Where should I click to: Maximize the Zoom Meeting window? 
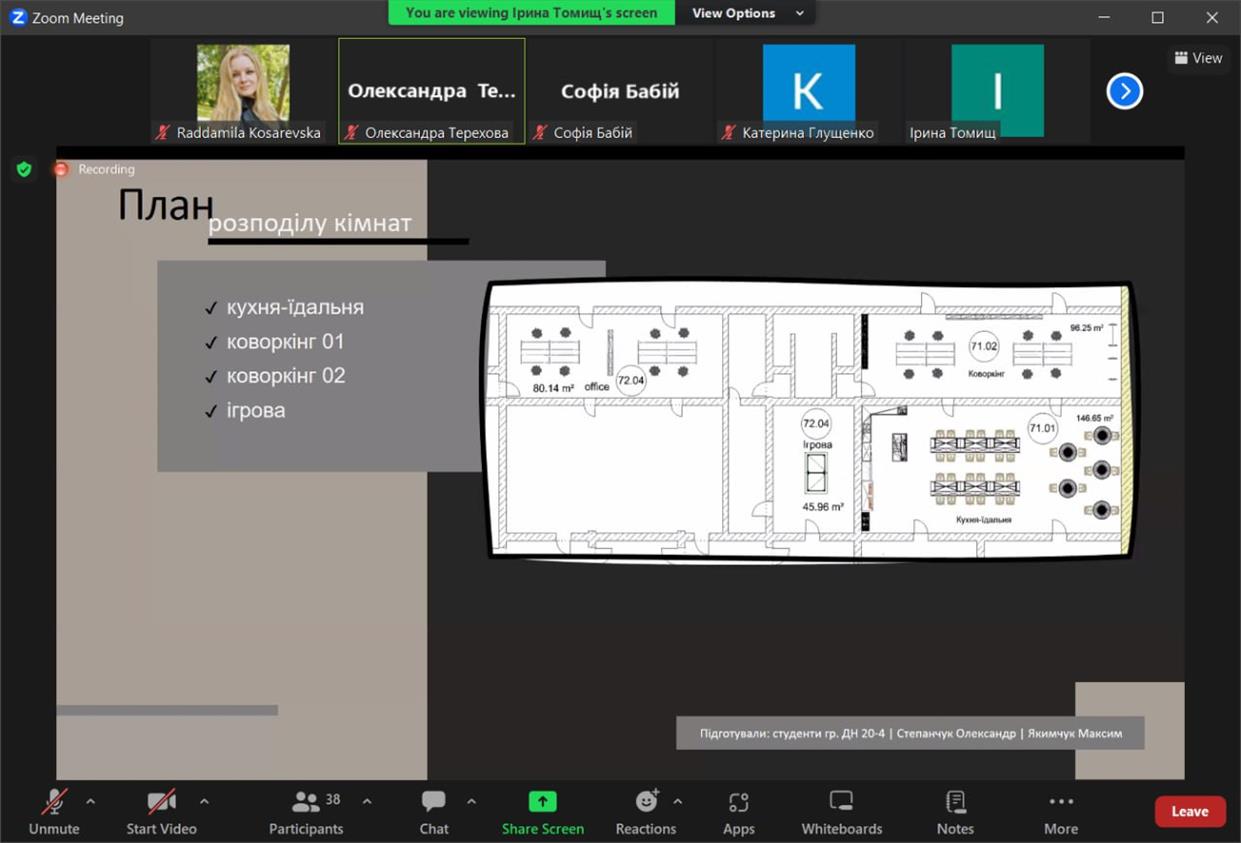coord(1157,17)
